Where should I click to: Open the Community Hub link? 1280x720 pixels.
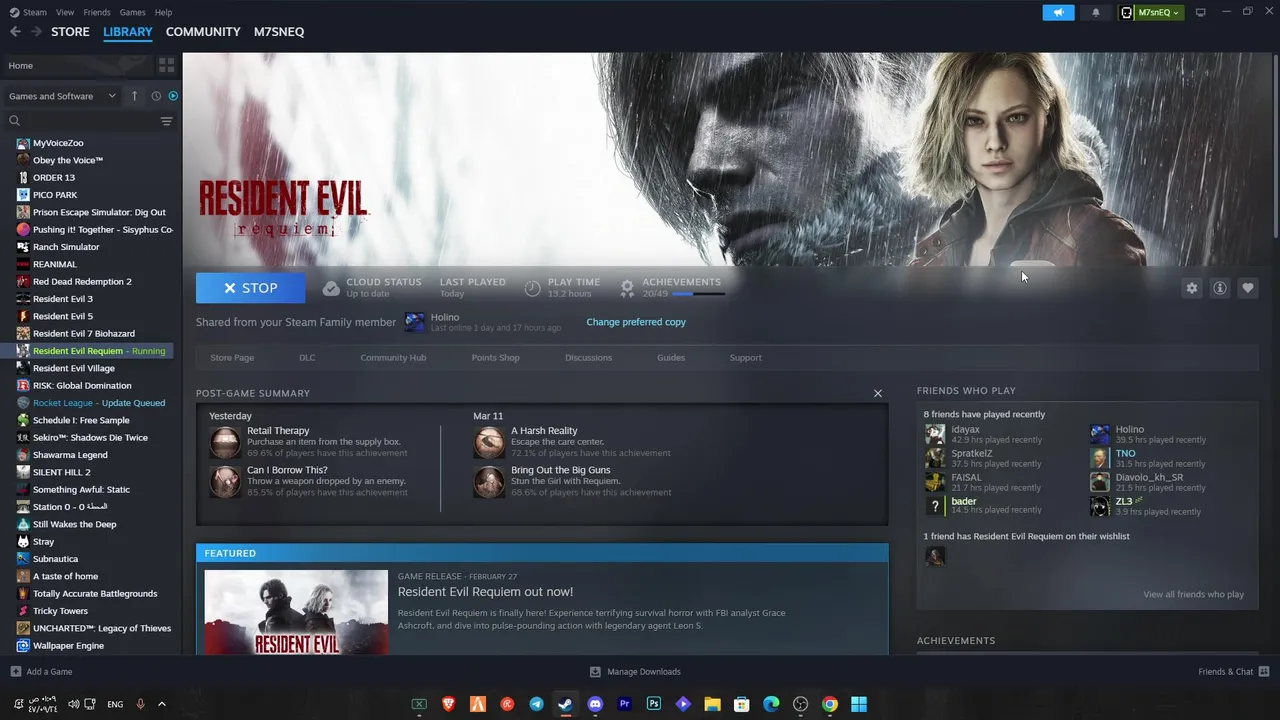pos(393,358)
